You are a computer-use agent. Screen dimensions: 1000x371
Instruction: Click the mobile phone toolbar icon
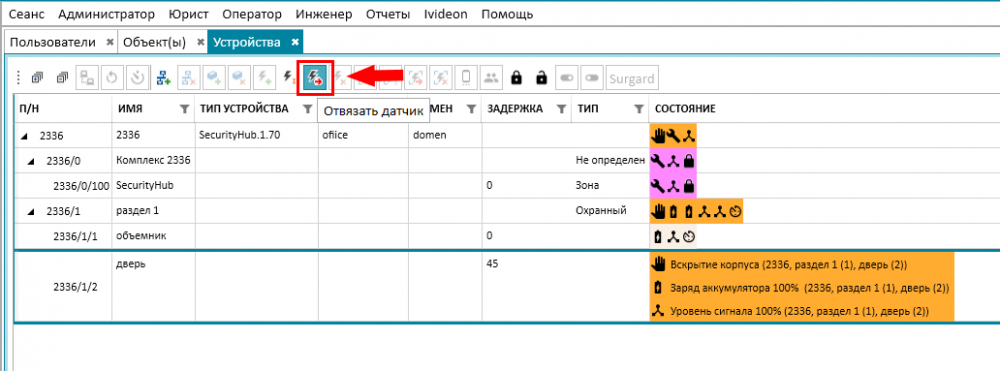[466, 78]
